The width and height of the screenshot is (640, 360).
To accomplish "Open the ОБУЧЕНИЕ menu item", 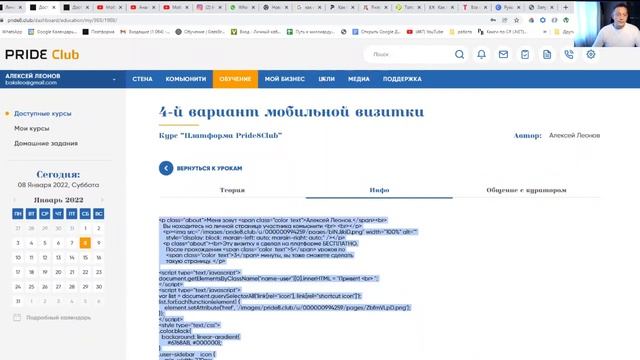I will tap(235, 79).
